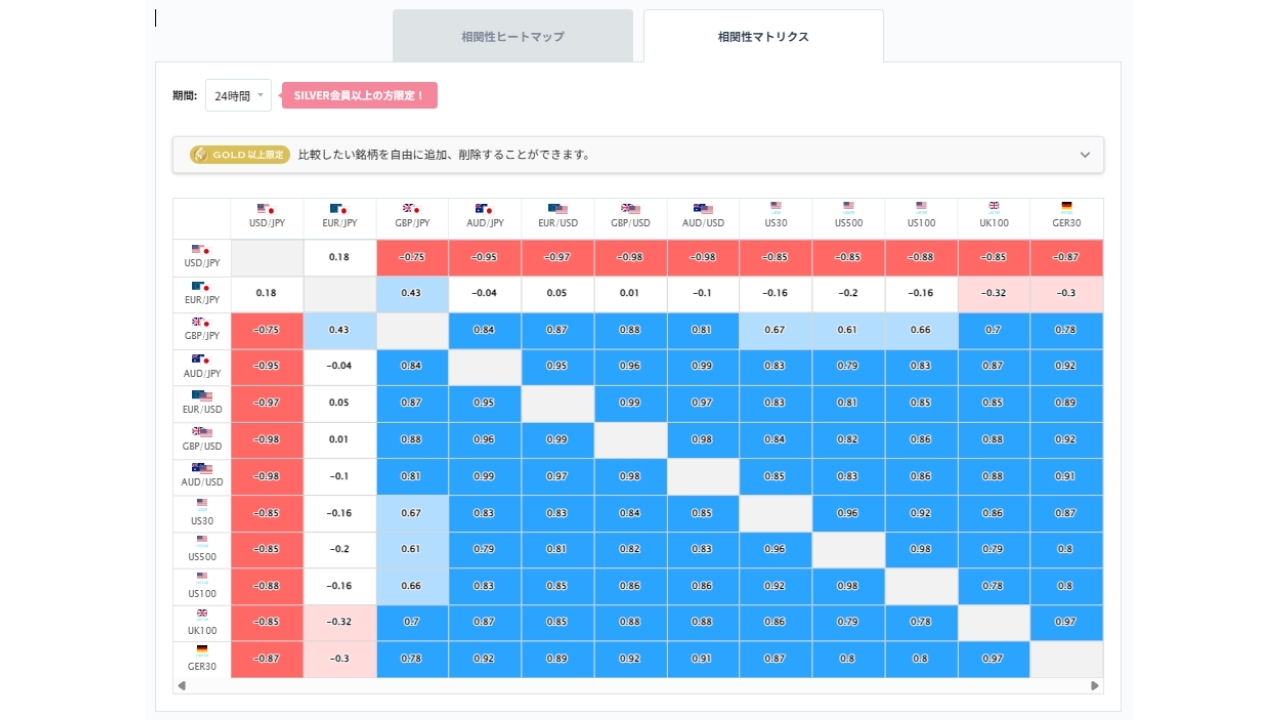Click the AUD/JPY flag icon in column header
Viewport: 1280px width, 720px height.
tap(484, 209)
